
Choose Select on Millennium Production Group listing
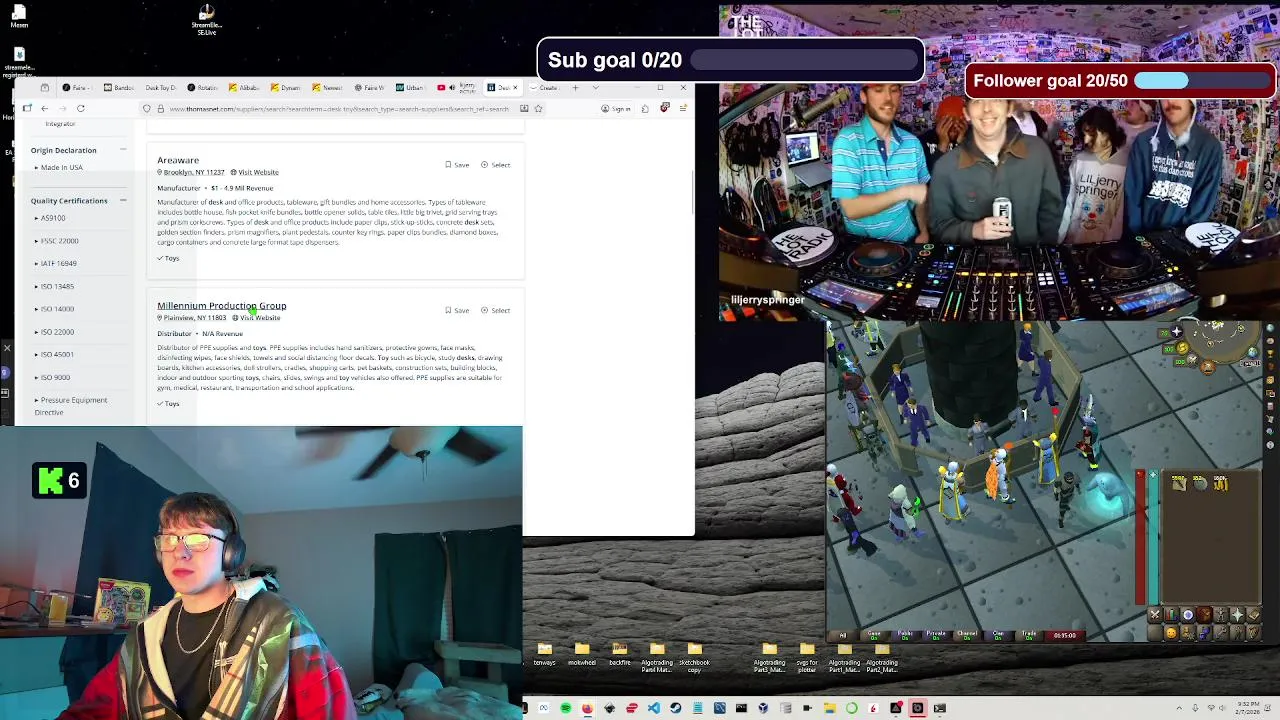[496, 311]
